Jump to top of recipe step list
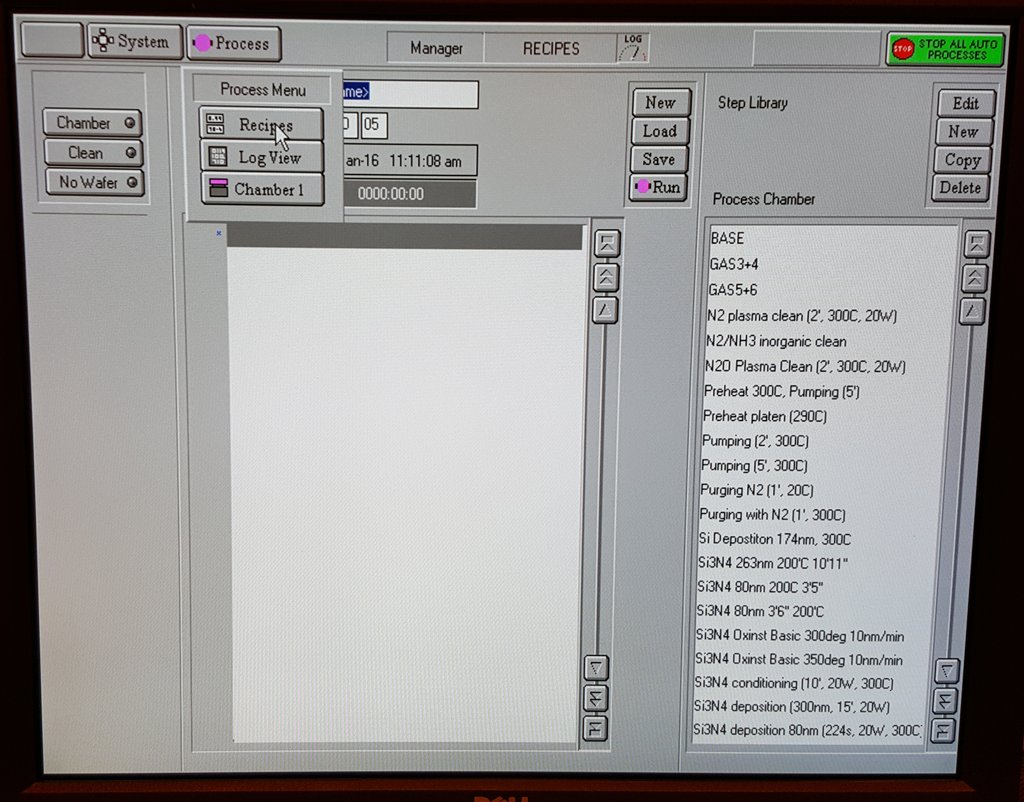 pyautogui.click(x=606, y=243)
